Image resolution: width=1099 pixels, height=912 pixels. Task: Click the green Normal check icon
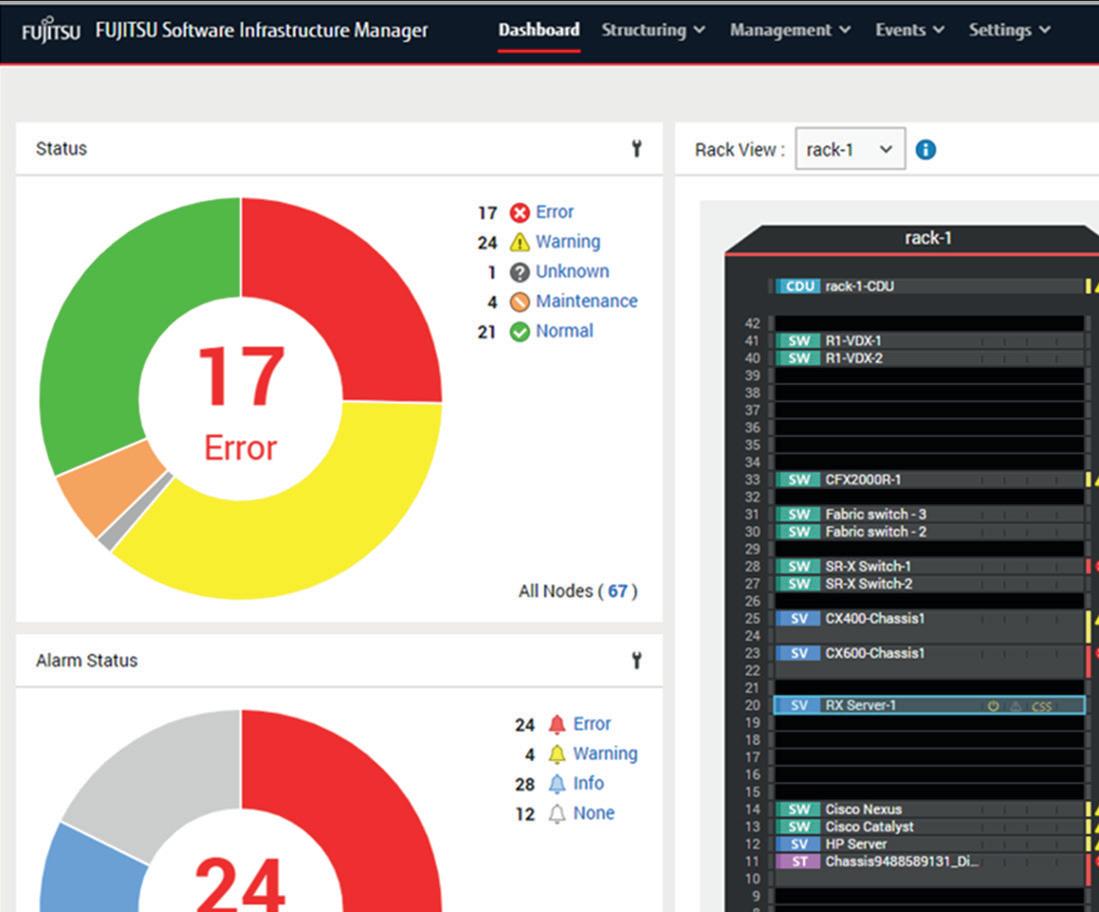coord(519,332)
